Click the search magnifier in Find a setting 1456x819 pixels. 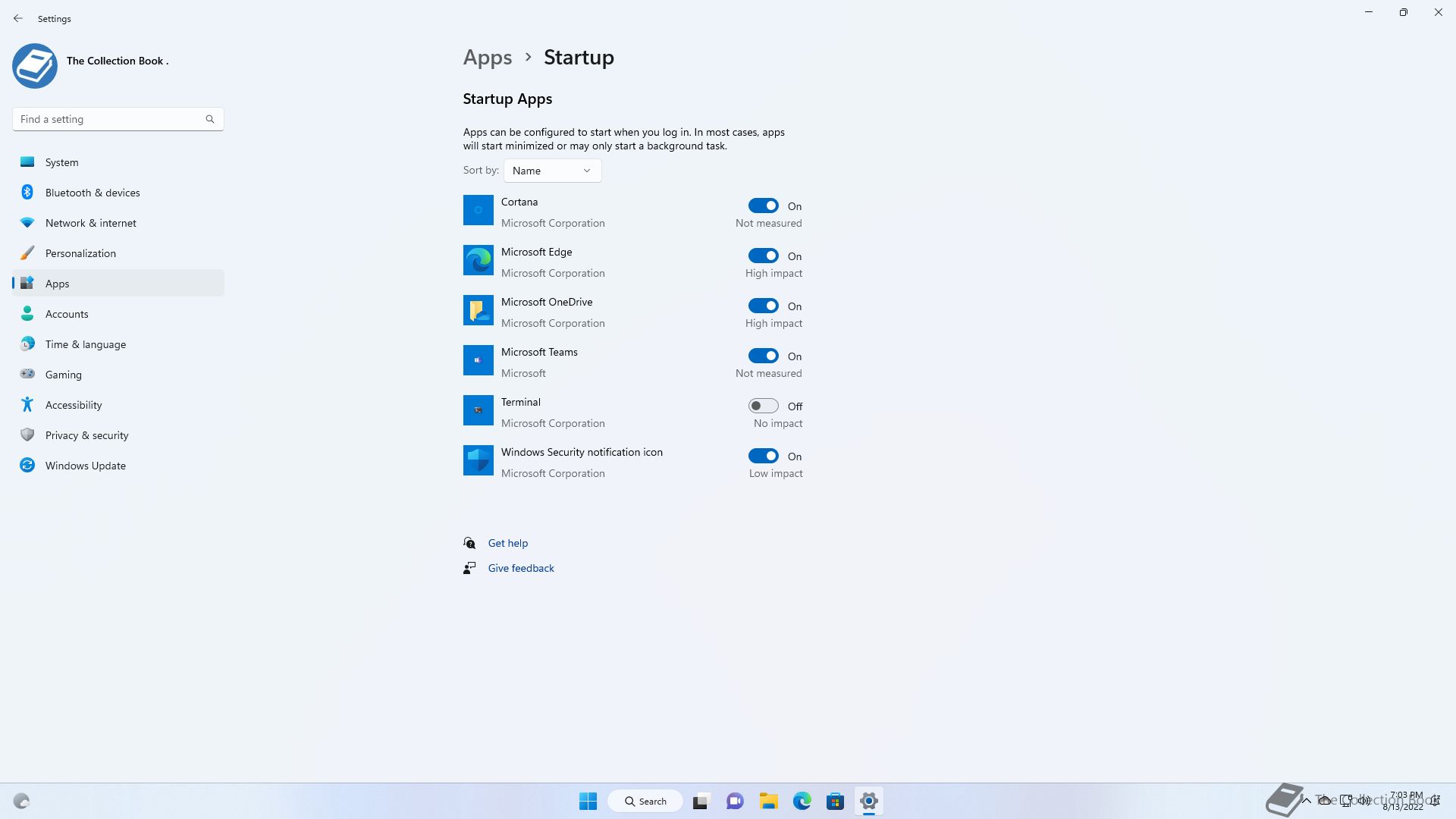tap(210, 119)
